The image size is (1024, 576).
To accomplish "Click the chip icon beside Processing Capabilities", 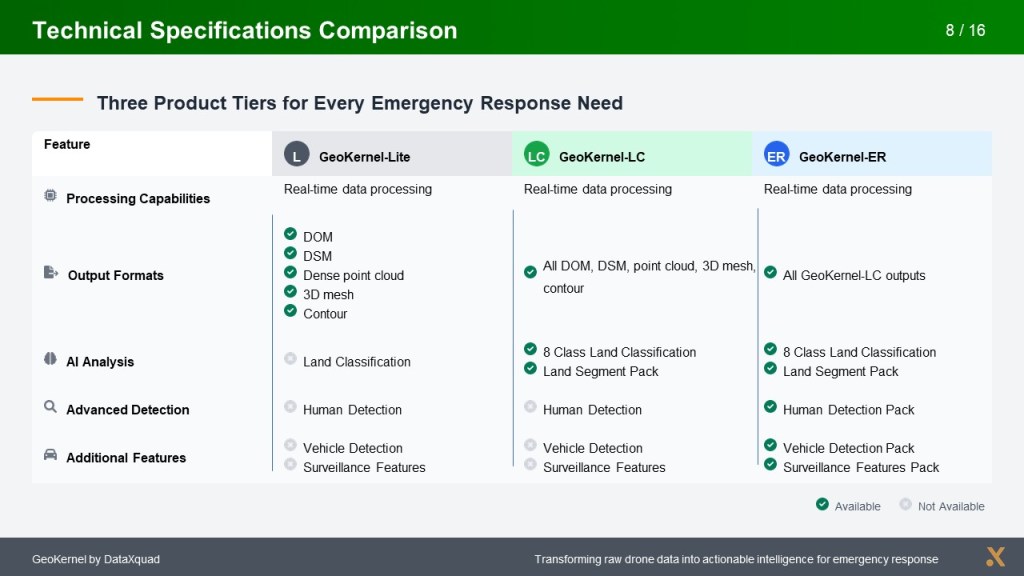I will (50, 197).
